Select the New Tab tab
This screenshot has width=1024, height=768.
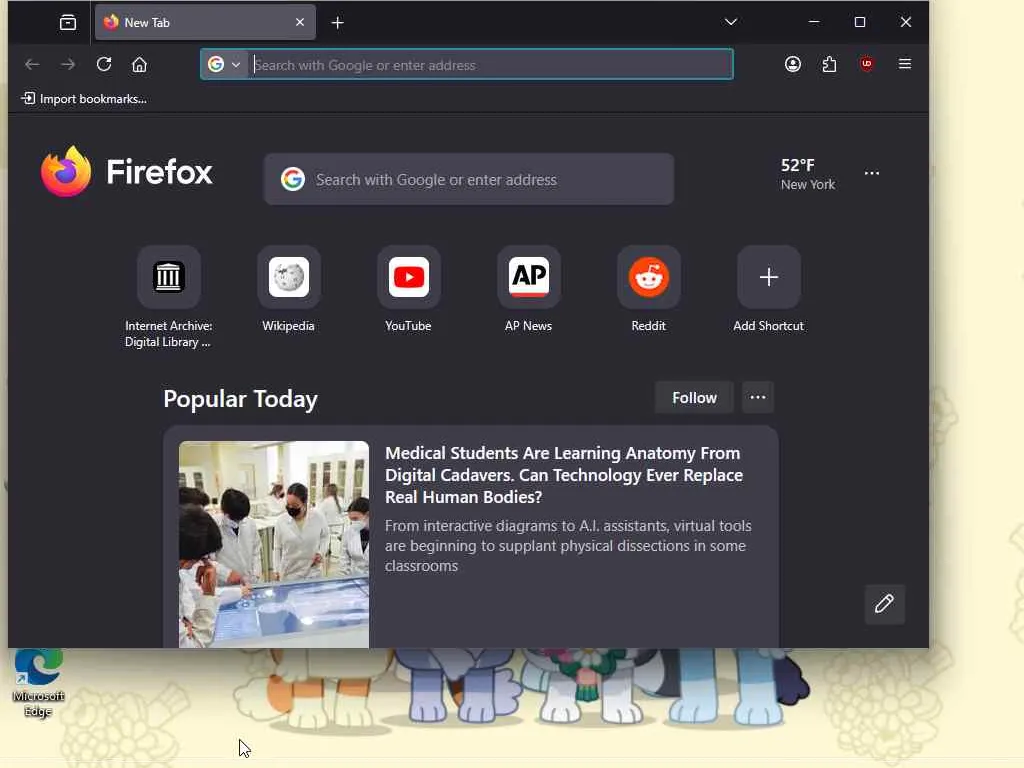pyautogui.click(x=205, y=22)
